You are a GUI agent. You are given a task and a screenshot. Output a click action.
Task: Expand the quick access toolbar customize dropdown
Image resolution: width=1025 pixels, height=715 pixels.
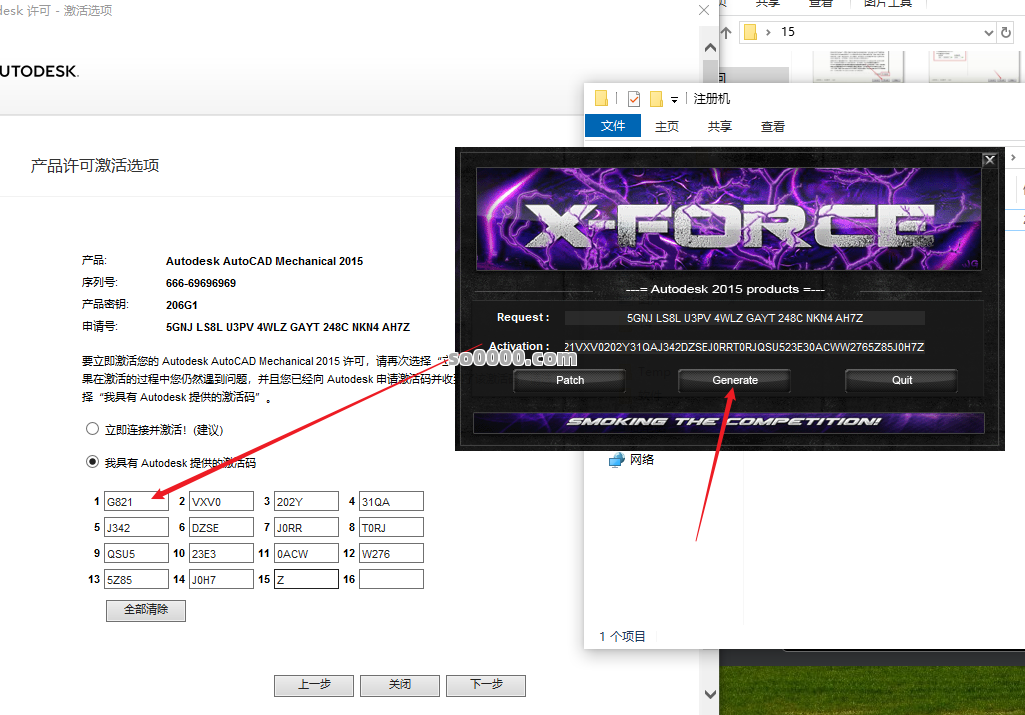pos(674,99)
